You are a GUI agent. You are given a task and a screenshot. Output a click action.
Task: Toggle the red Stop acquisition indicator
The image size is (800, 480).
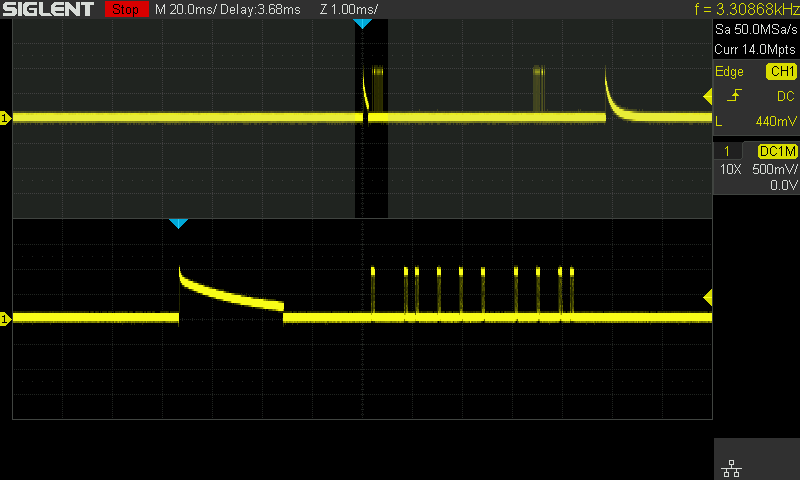125,9
